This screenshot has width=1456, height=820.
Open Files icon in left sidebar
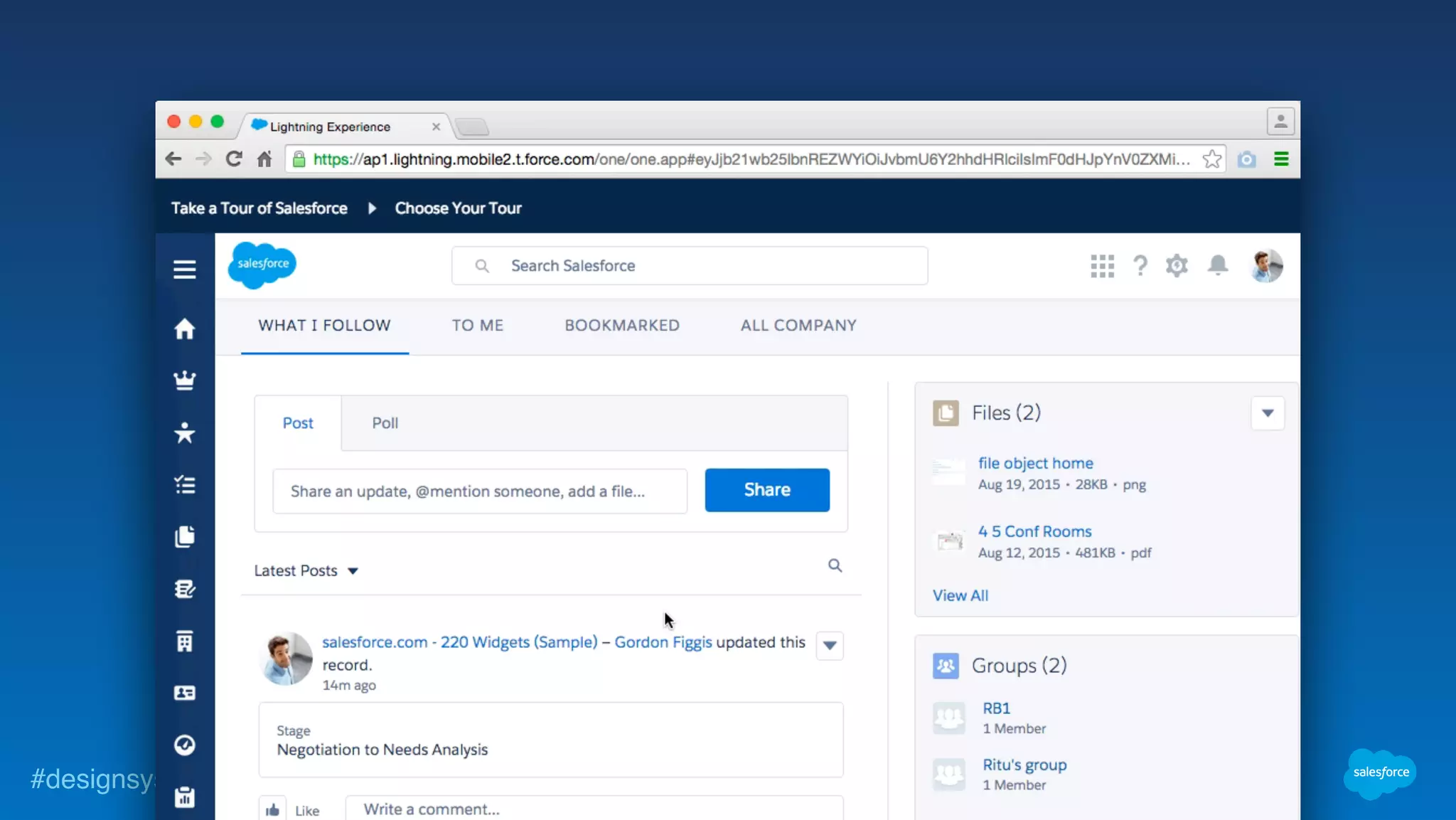click(x=184, y=537)
